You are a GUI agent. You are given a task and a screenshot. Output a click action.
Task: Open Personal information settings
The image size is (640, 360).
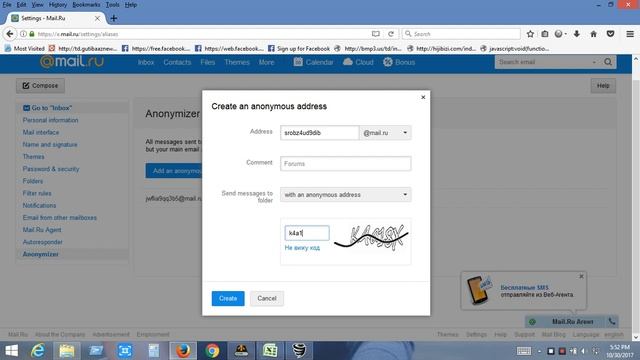point(51,120)
